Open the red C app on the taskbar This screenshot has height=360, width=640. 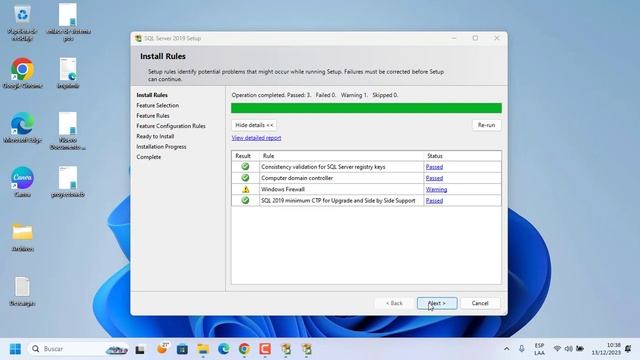click(265, 349)
